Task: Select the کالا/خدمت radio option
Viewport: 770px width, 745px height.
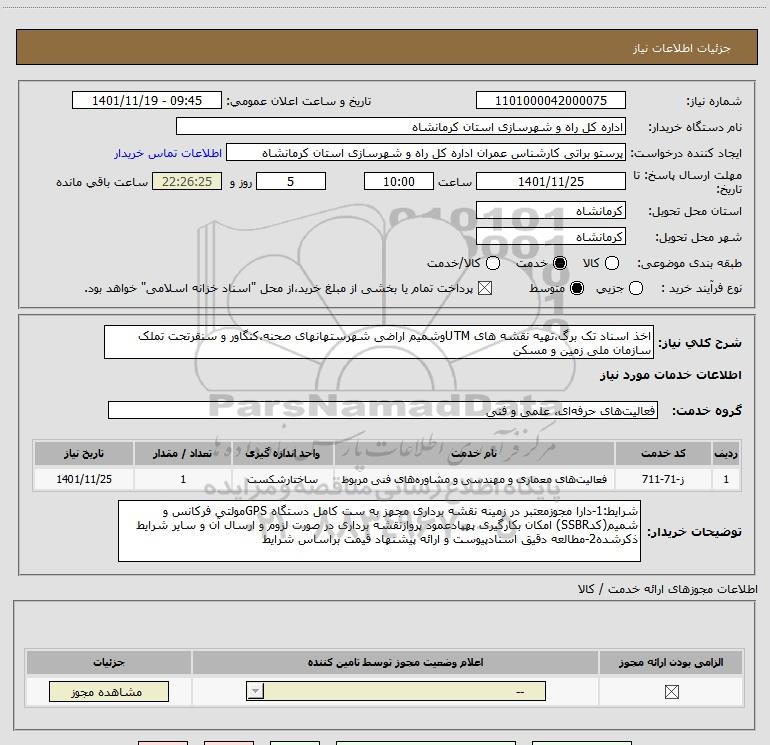Action: coord(493,263)
